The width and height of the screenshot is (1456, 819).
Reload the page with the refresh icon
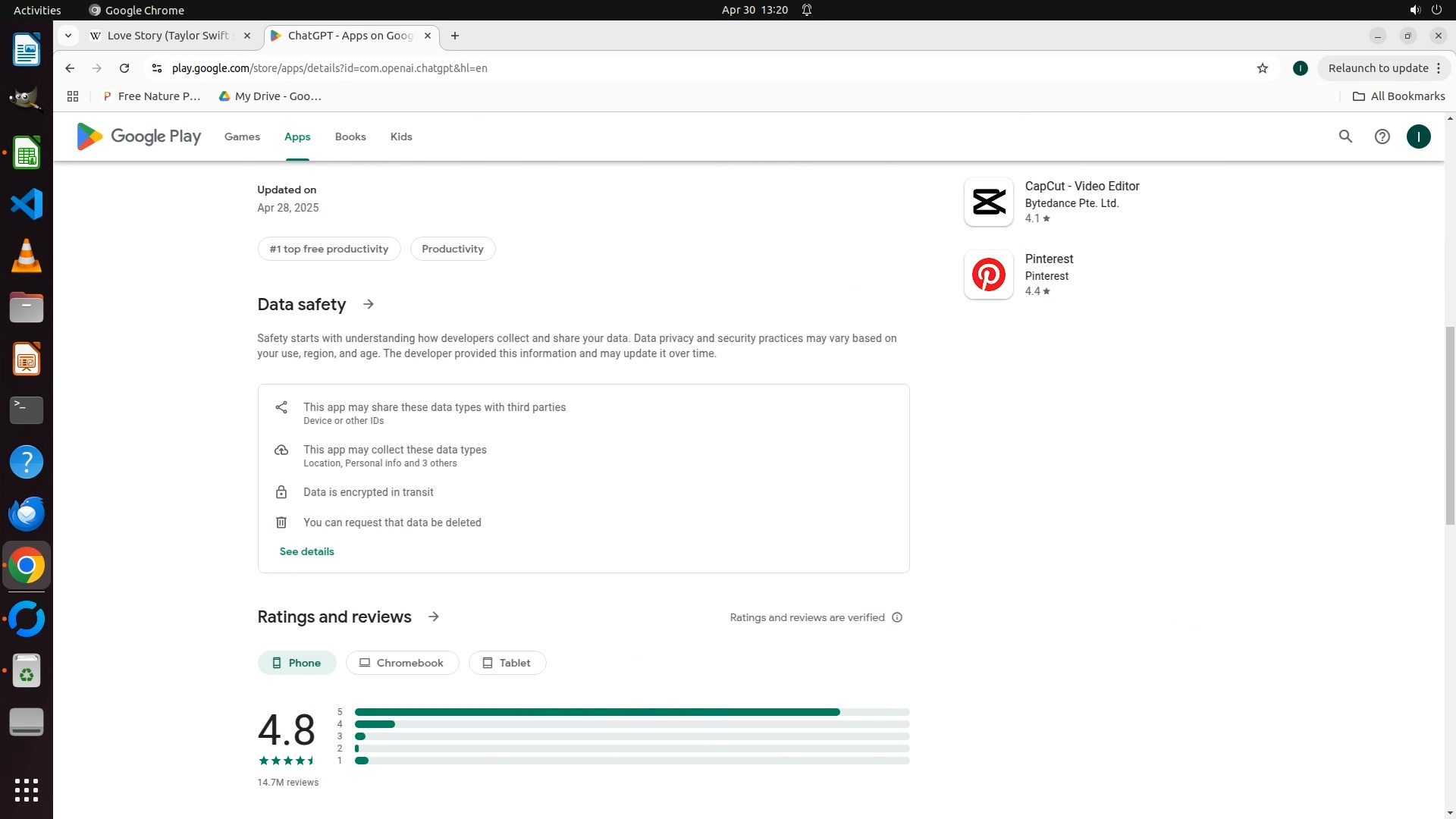coord(124,68)
